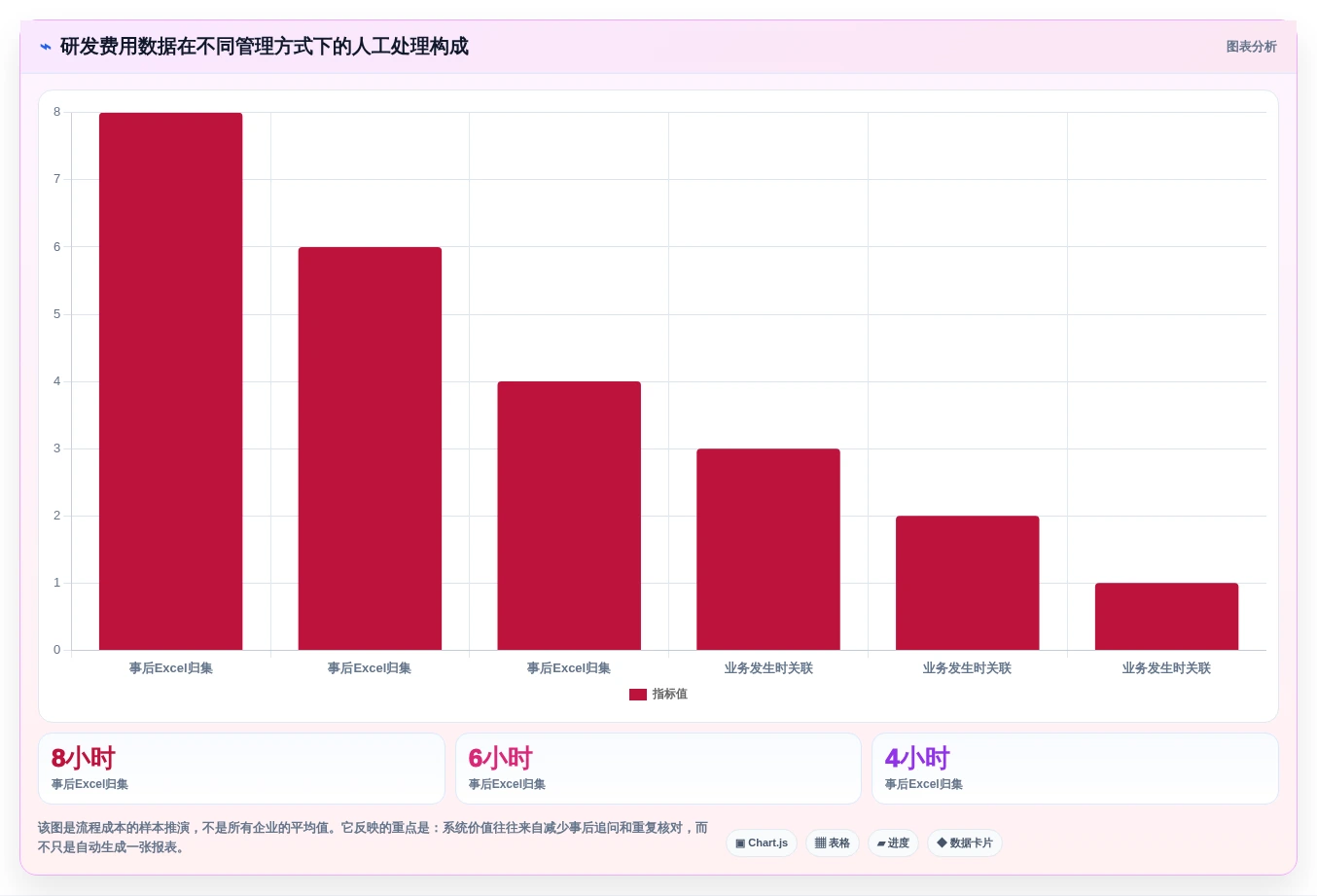Click the footnote text starting 该图是流程成本
Screen dimensions: 1317x896
tap(374, 838)
